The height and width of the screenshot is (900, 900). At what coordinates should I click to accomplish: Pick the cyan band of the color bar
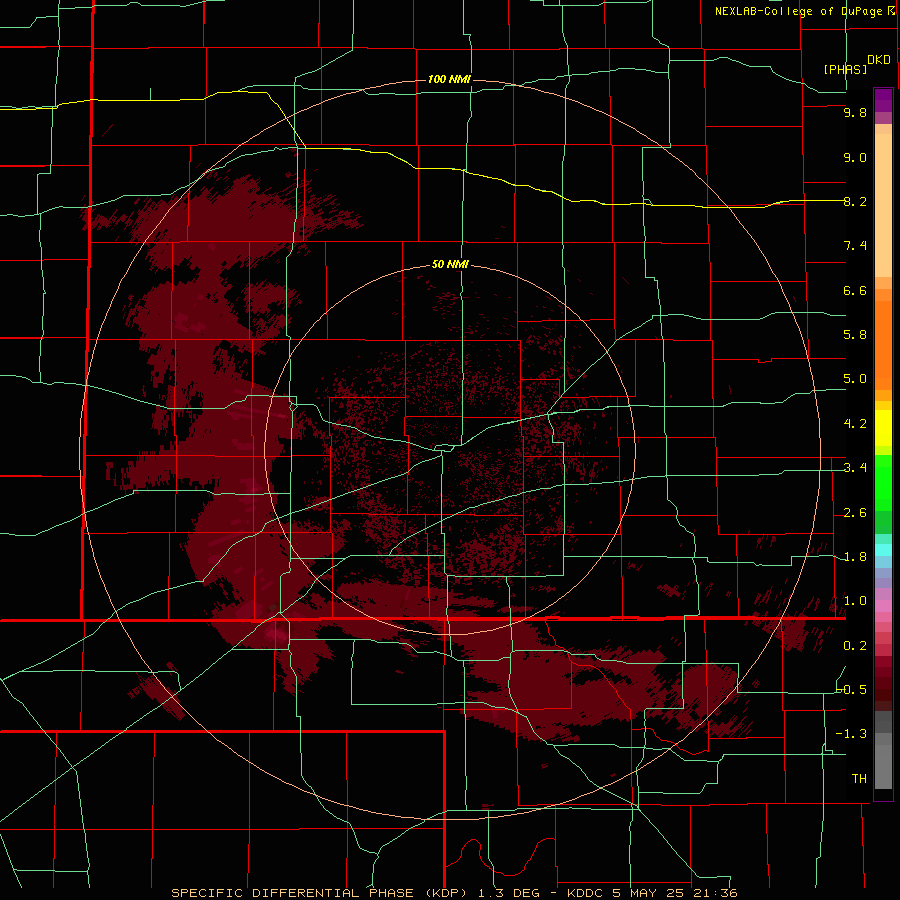pyautogui.click(x=883, y=550)
